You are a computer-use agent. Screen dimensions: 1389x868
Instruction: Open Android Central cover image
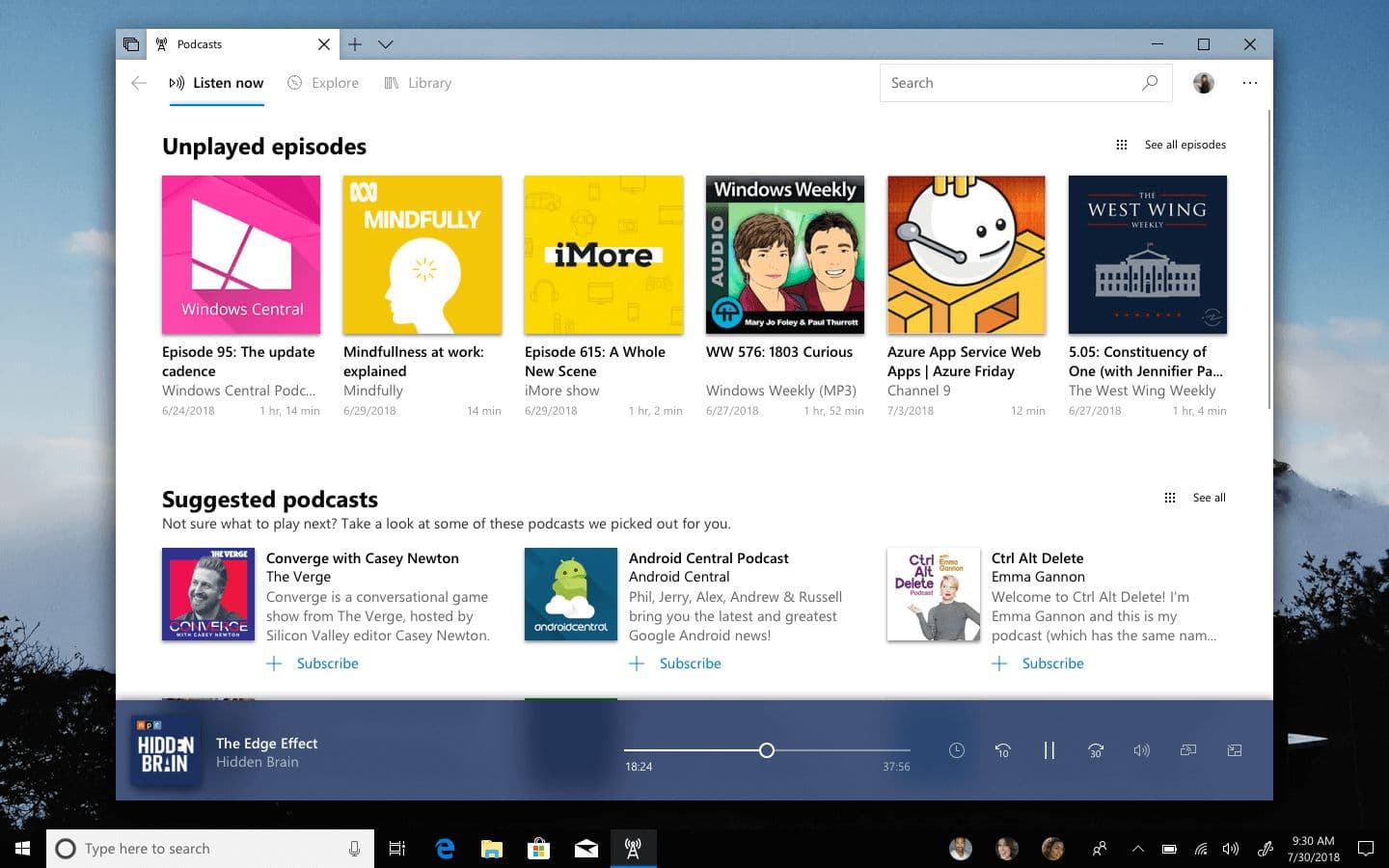tap(571, 594)
